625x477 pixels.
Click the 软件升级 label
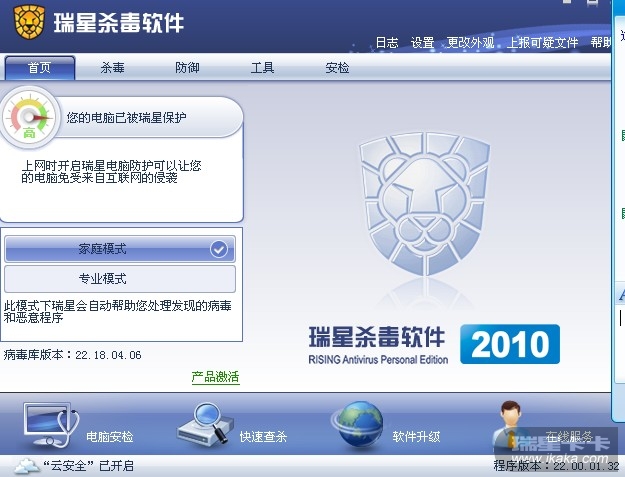tap(416, 437)
